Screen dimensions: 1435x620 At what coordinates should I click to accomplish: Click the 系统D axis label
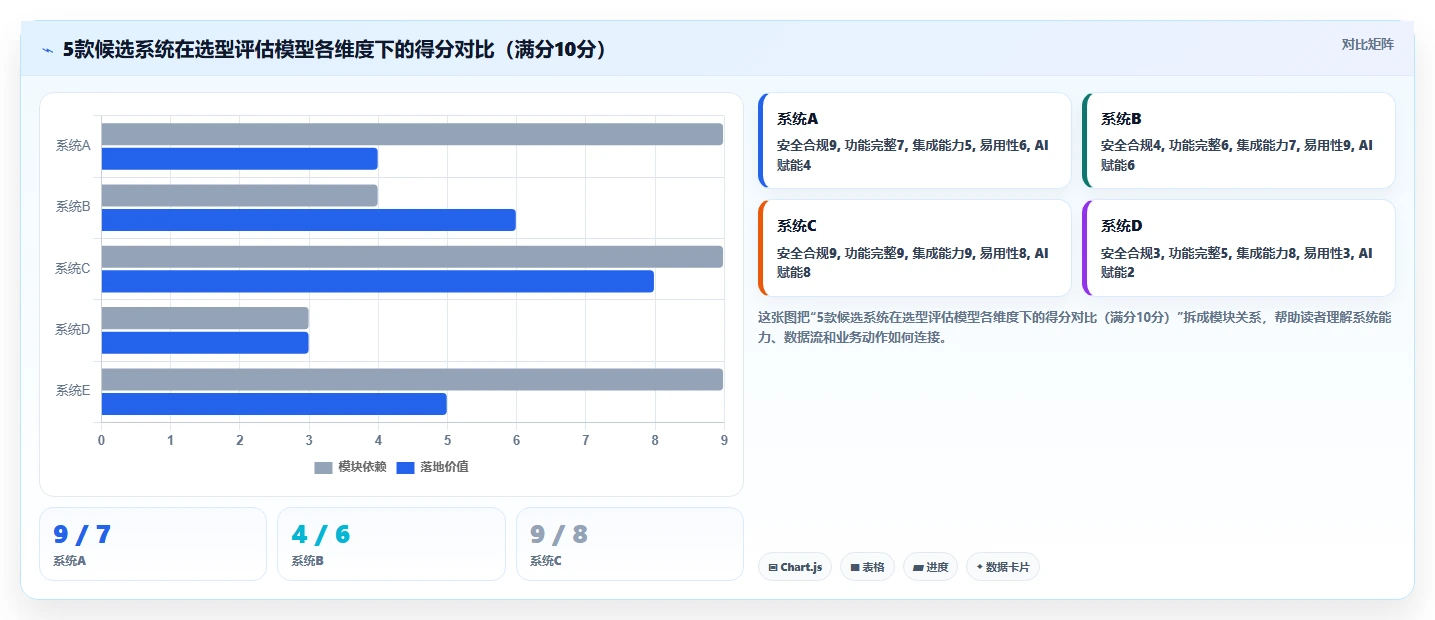tap(73, 330)
